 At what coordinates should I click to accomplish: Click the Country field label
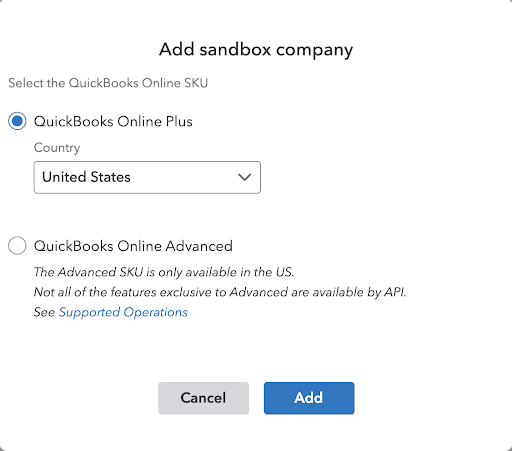[57, 148]
